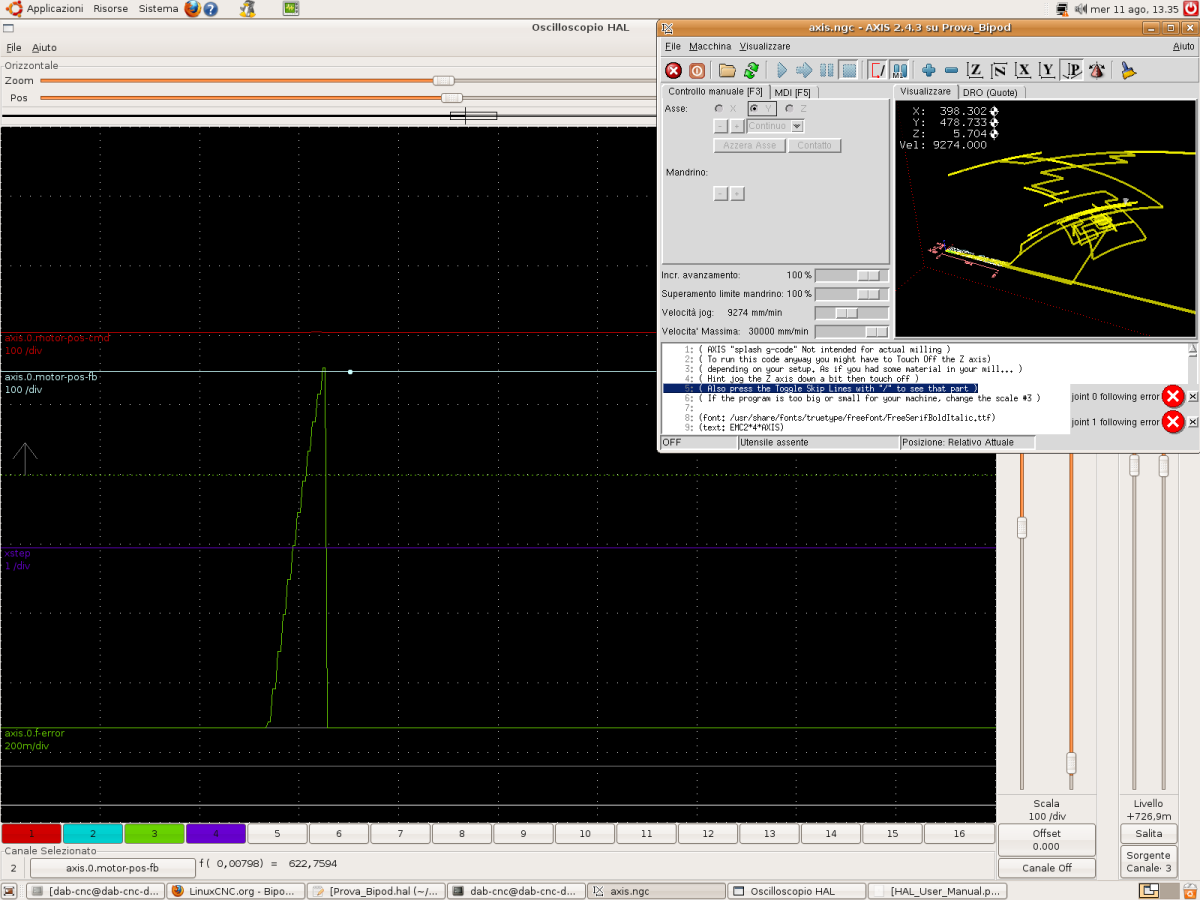Enable oscilloscope channel 10
Viewport: 1200px width, 900px height.
[x=585, y=833]
